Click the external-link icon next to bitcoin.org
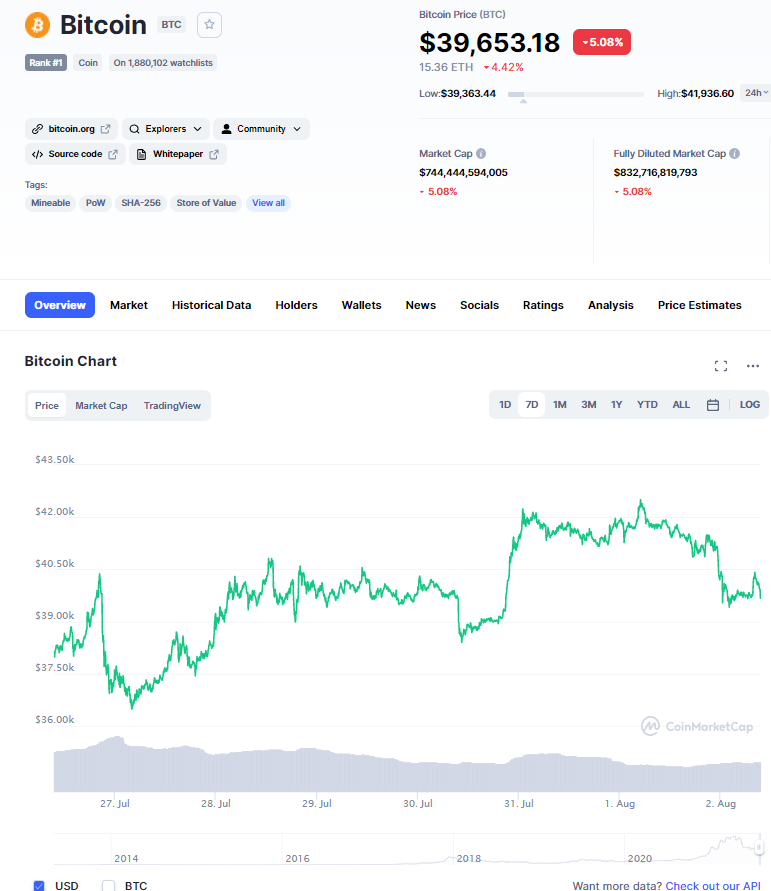The width and height of the screenshot is (771, 891). coord(106,129)
